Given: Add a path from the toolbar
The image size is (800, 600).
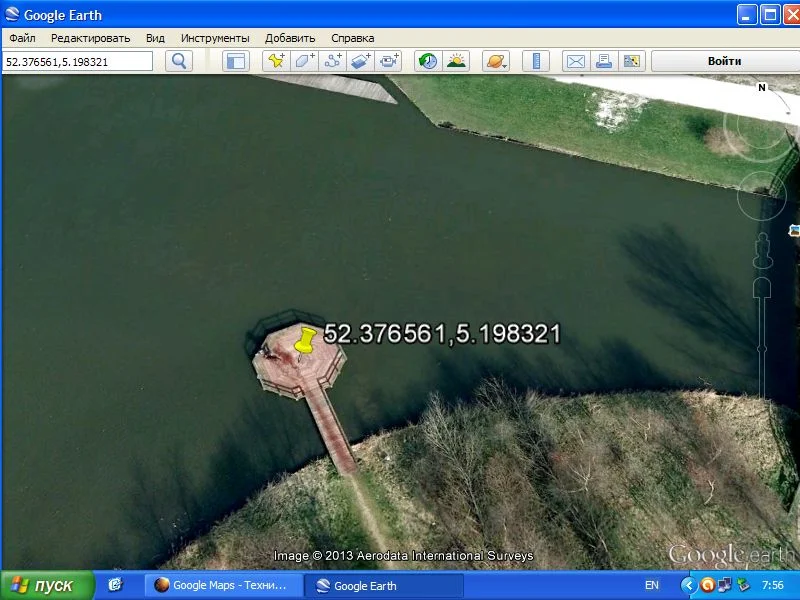Looking at the screenshot, I should 333,61.
